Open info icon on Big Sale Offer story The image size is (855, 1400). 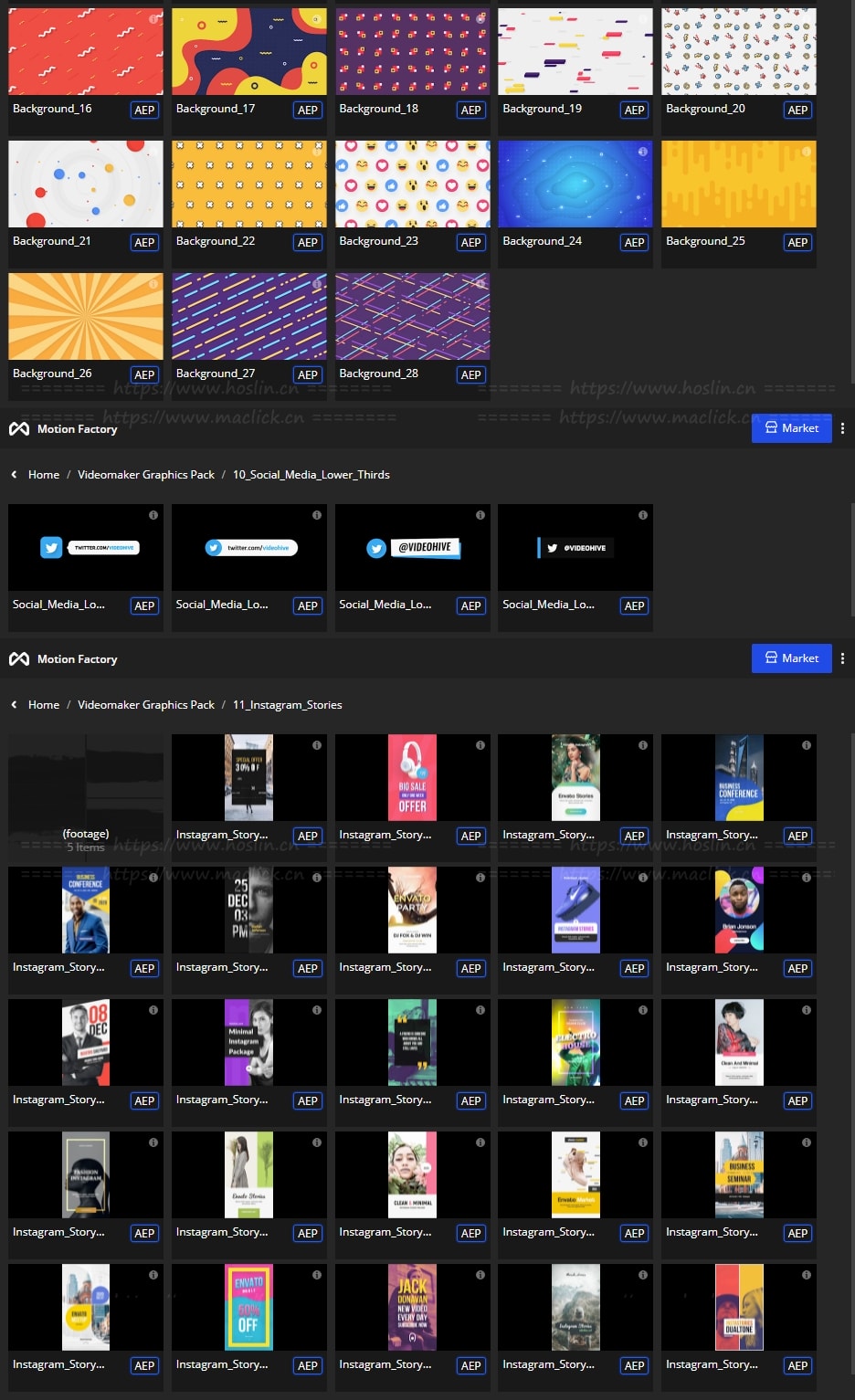[x=480, y=745]
